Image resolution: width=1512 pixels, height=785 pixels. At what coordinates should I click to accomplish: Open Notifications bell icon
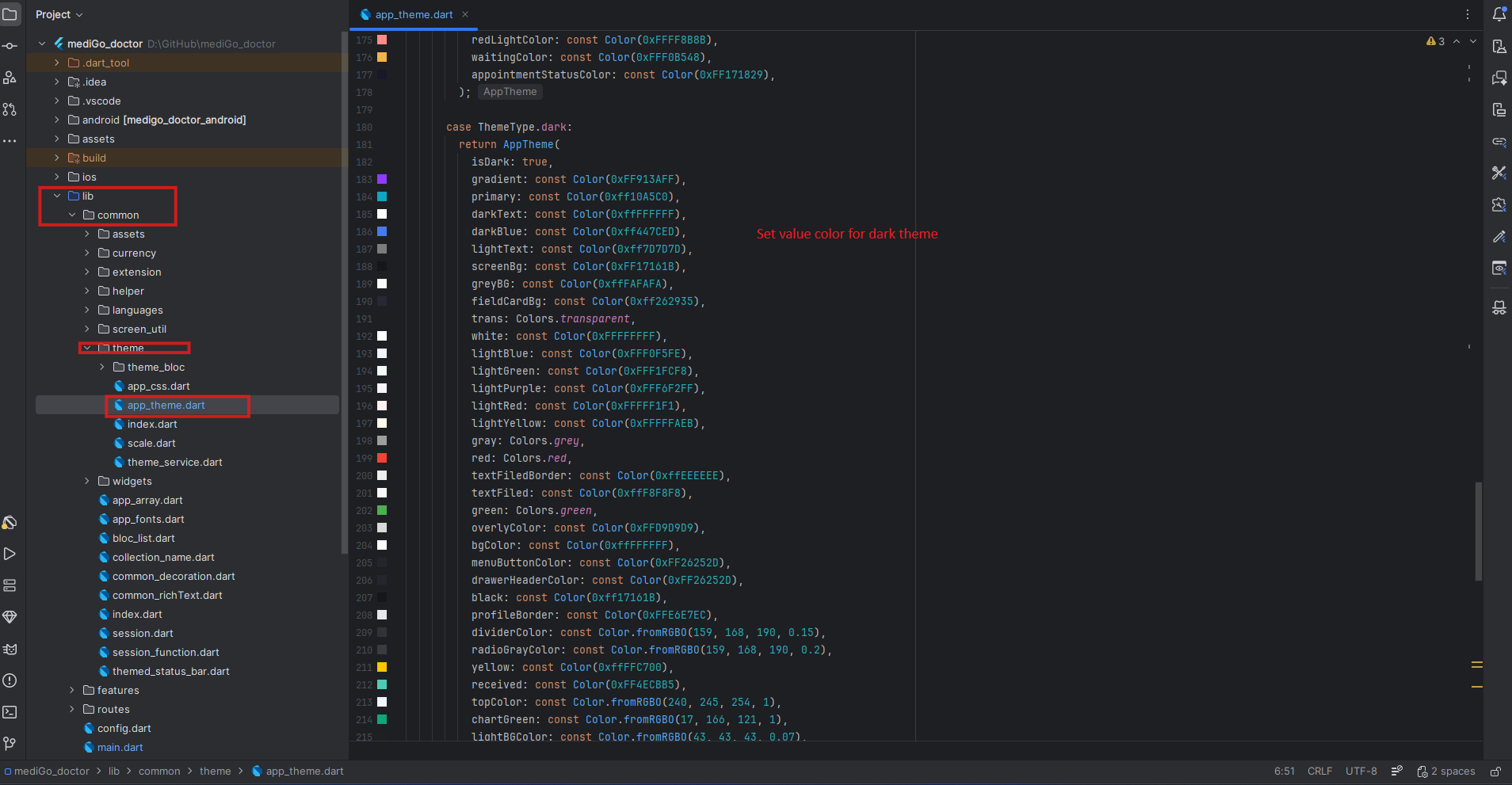pos(1499,14)
